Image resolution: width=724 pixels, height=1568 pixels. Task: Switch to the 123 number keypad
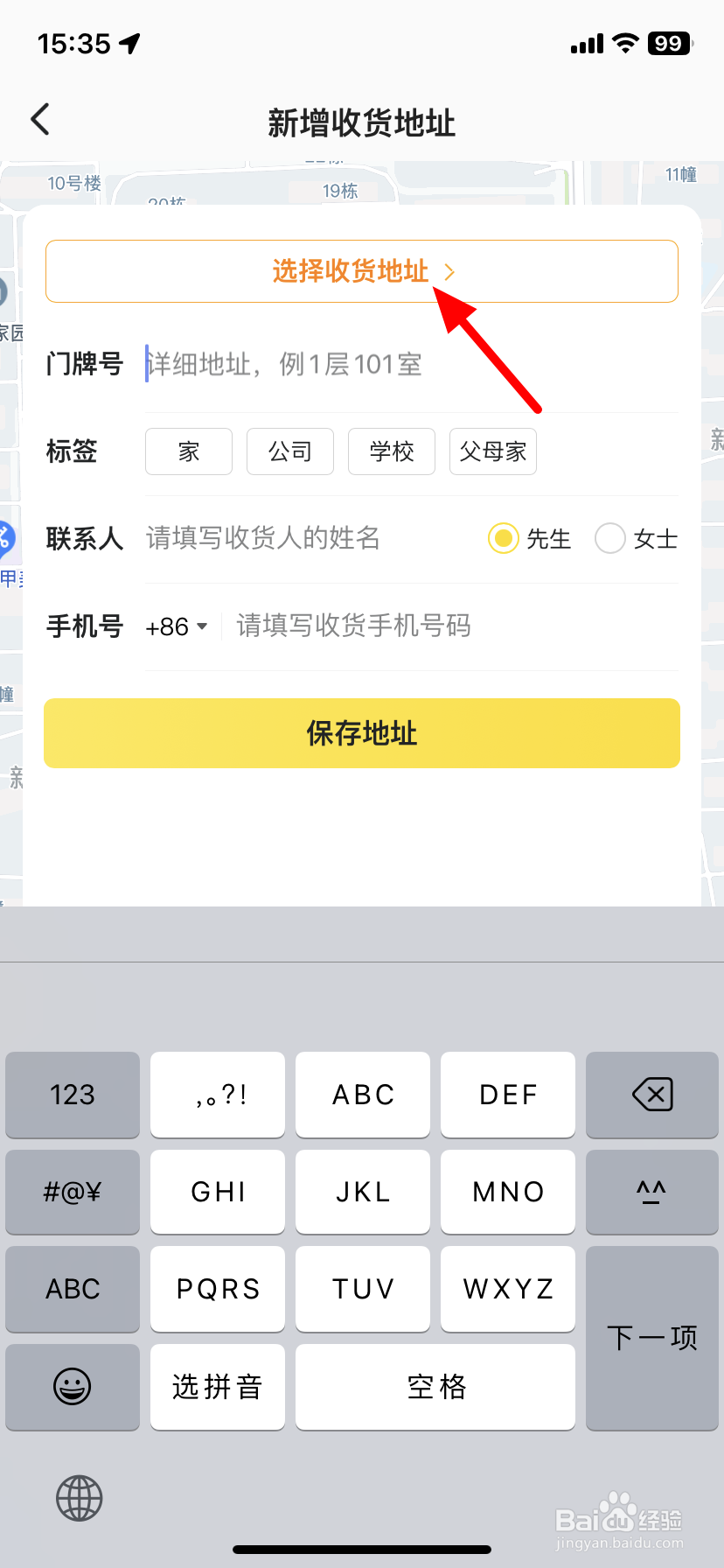(x=73, y=1095)
